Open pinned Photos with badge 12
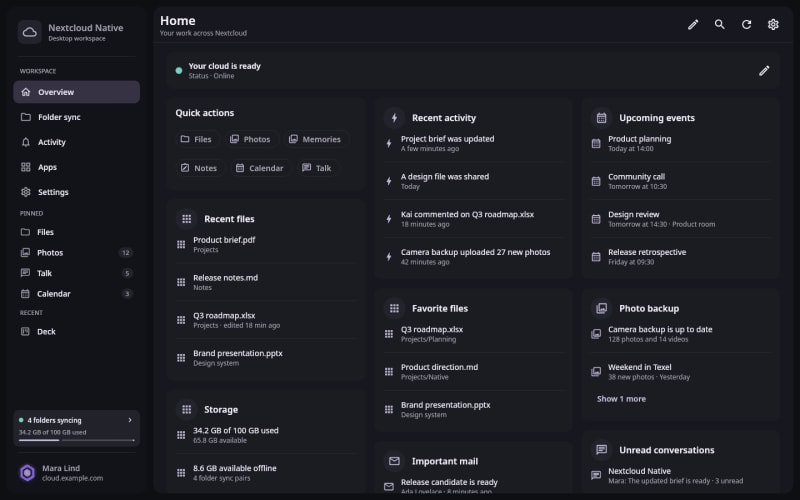800x500 pixels. pos(77,253)
